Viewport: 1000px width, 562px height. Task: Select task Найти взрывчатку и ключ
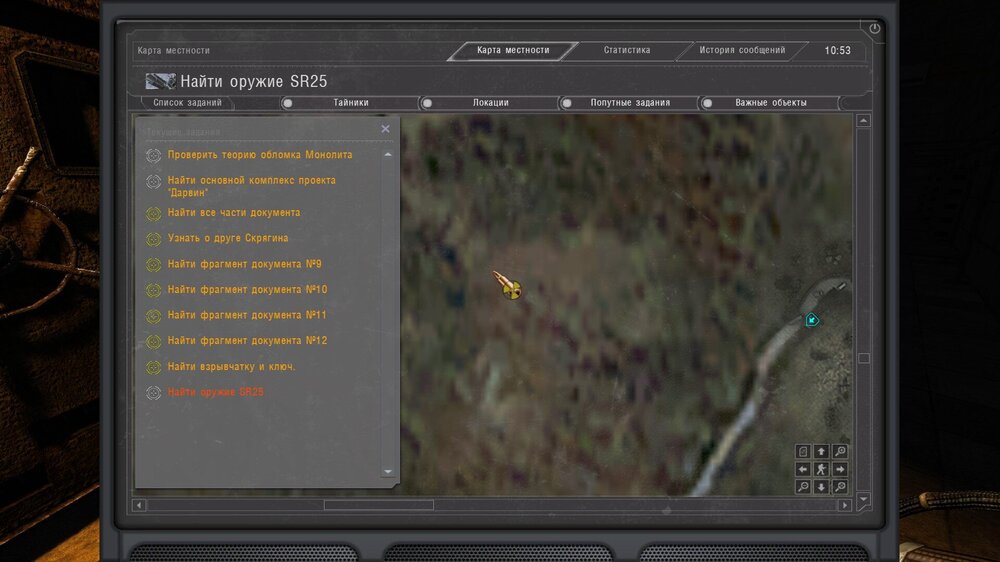232,367
